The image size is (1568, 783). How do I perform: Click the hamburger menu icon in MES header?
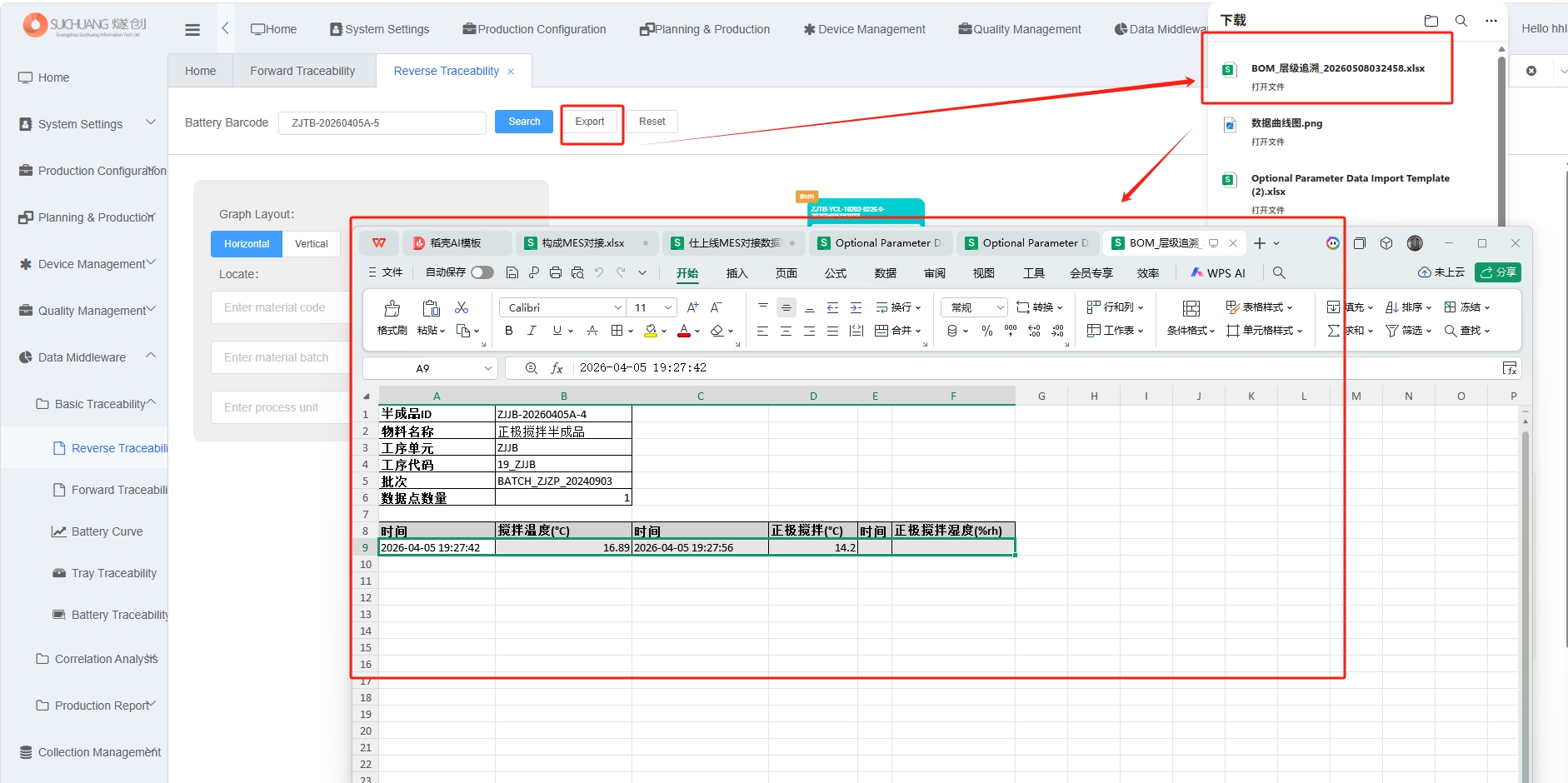point(192,30)
